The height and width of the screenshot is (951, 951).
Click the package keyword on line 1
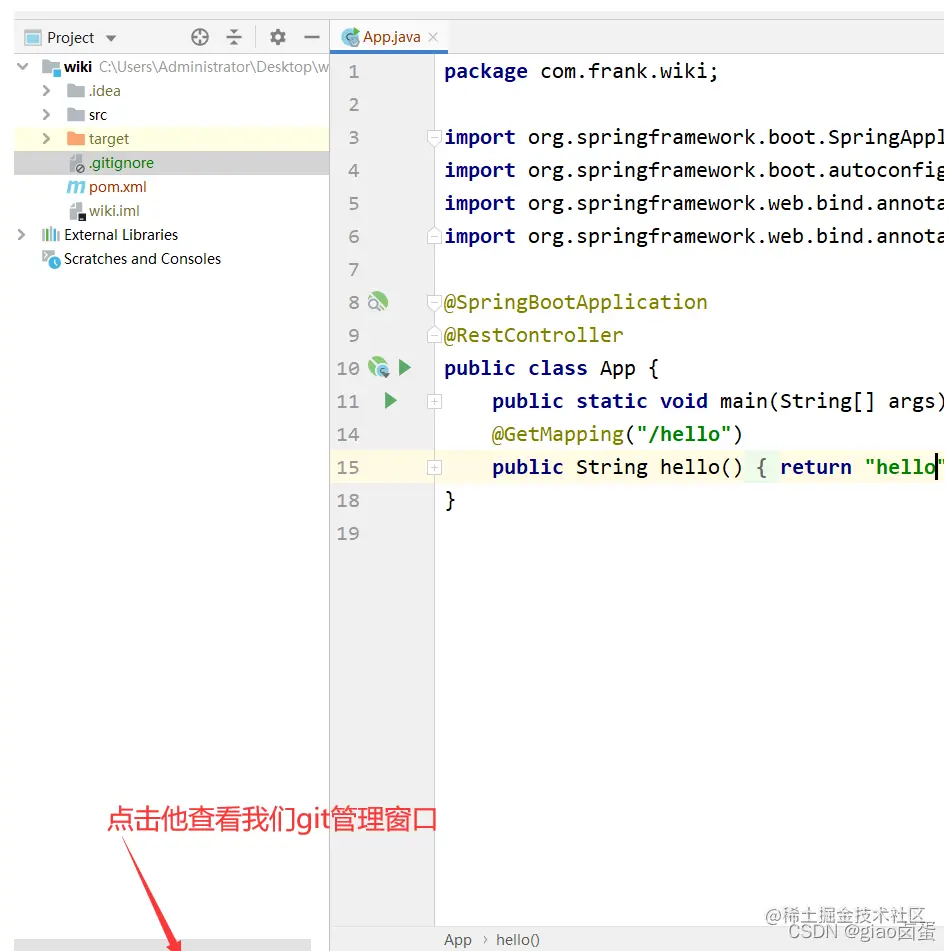[x=485, y=72]
